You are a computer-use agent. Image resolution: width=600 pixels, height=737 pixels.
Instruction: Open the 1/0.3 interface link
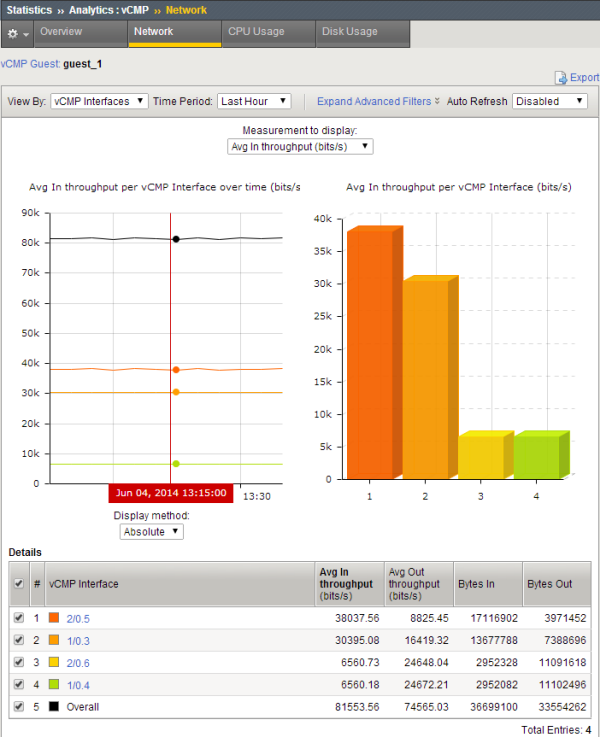[77, 640]
